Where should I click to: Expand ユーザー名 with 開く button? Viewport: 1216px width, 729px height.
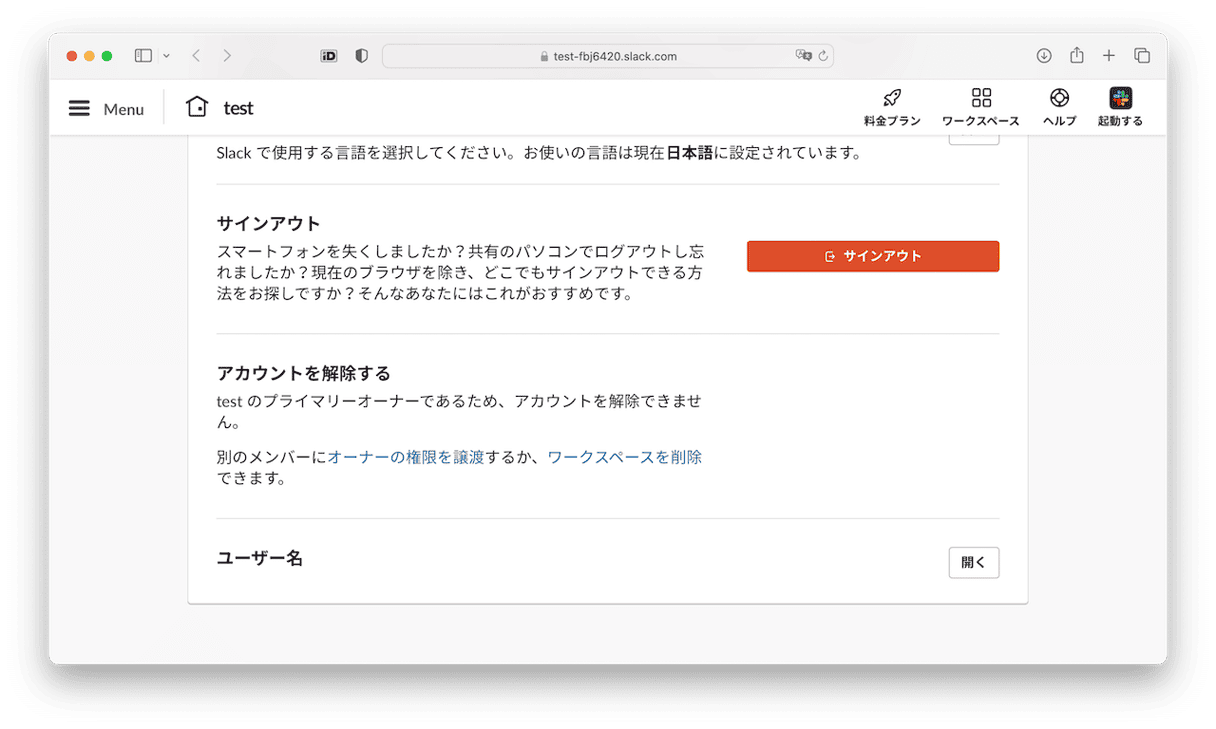pyautogui.click(x=974, y=562)
